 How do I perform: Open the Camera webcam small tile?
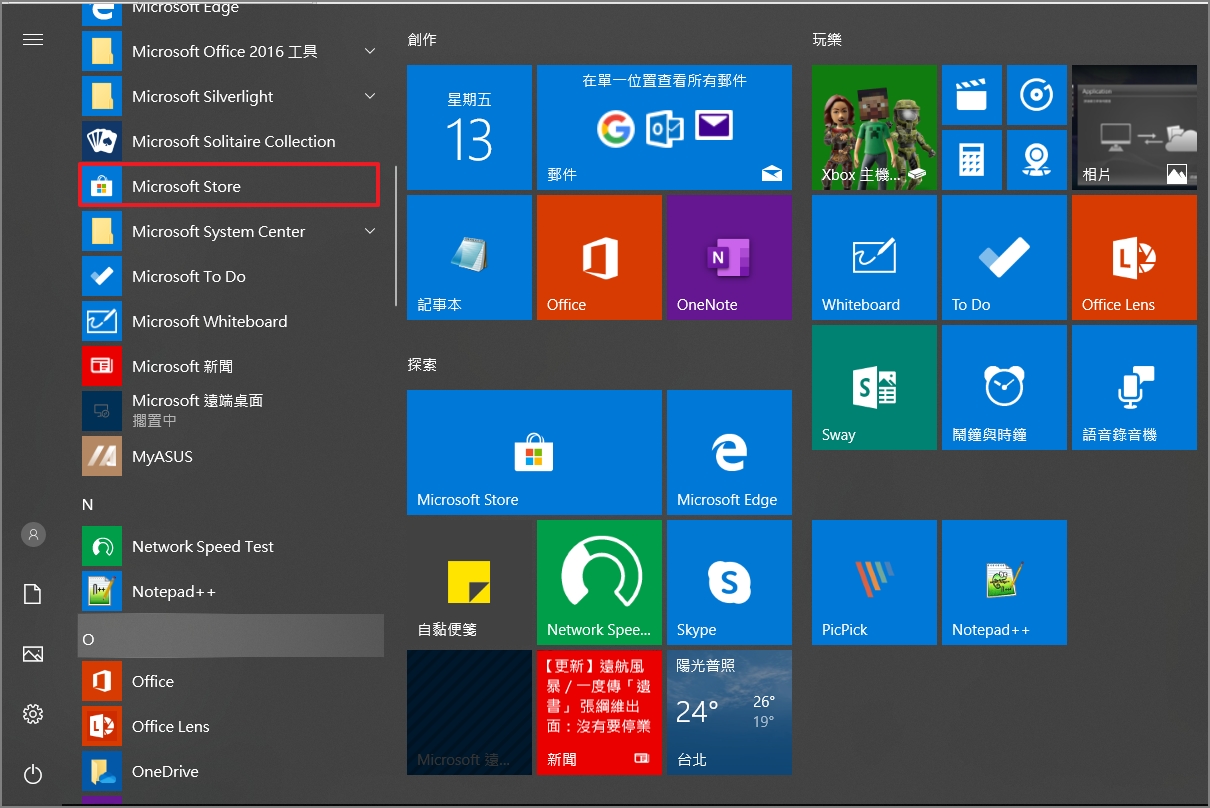[1037, 160]
